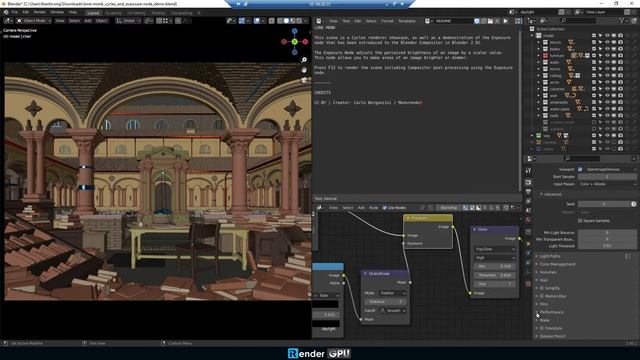Image resolution: width=640 pixels, height=360 pixels.
Task: Open the Templates menu in text editor
Action: tap(407, 21)
